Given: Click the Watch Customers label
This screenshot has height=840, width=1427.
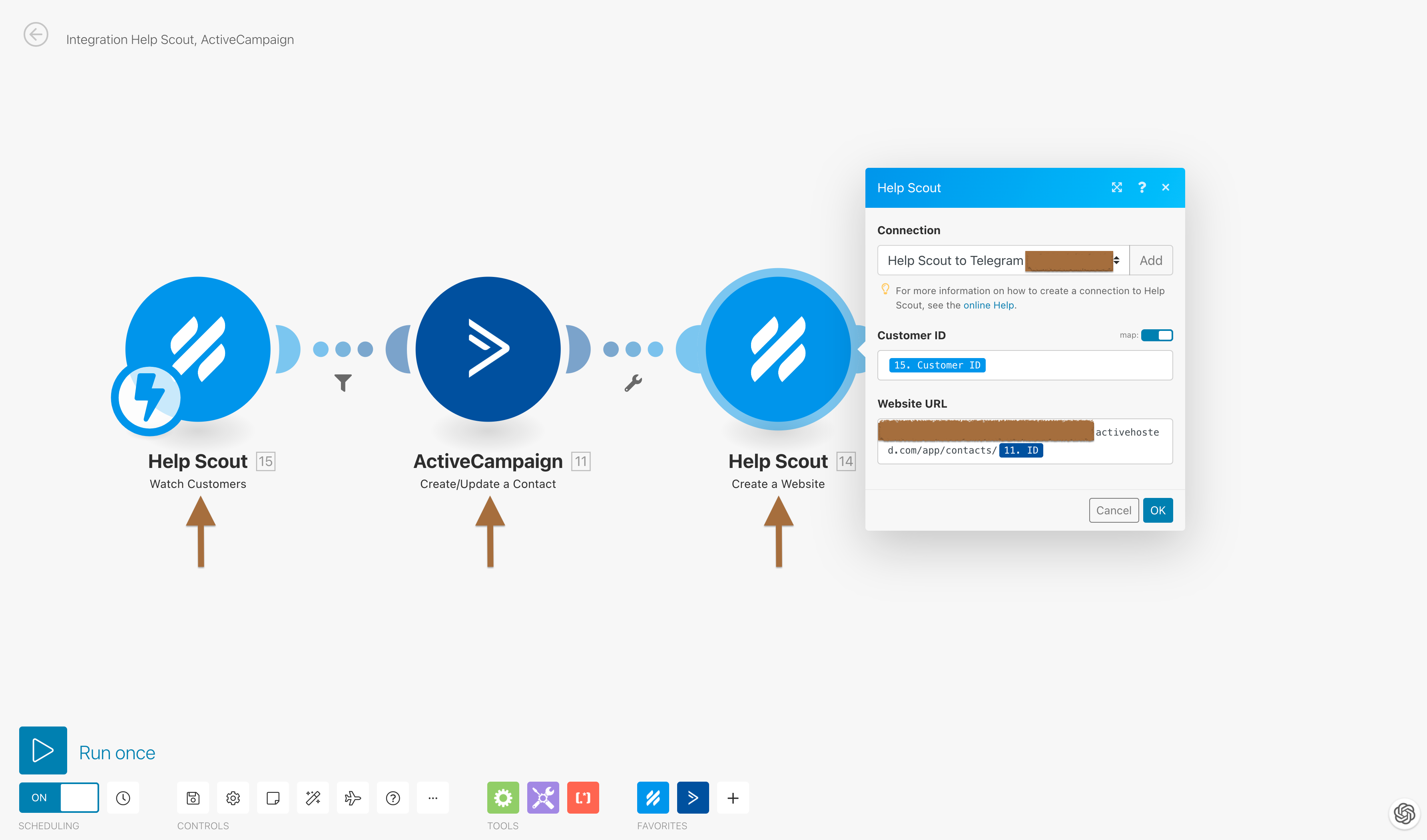Looking at the screenshot, I should (x=197, y=484).
